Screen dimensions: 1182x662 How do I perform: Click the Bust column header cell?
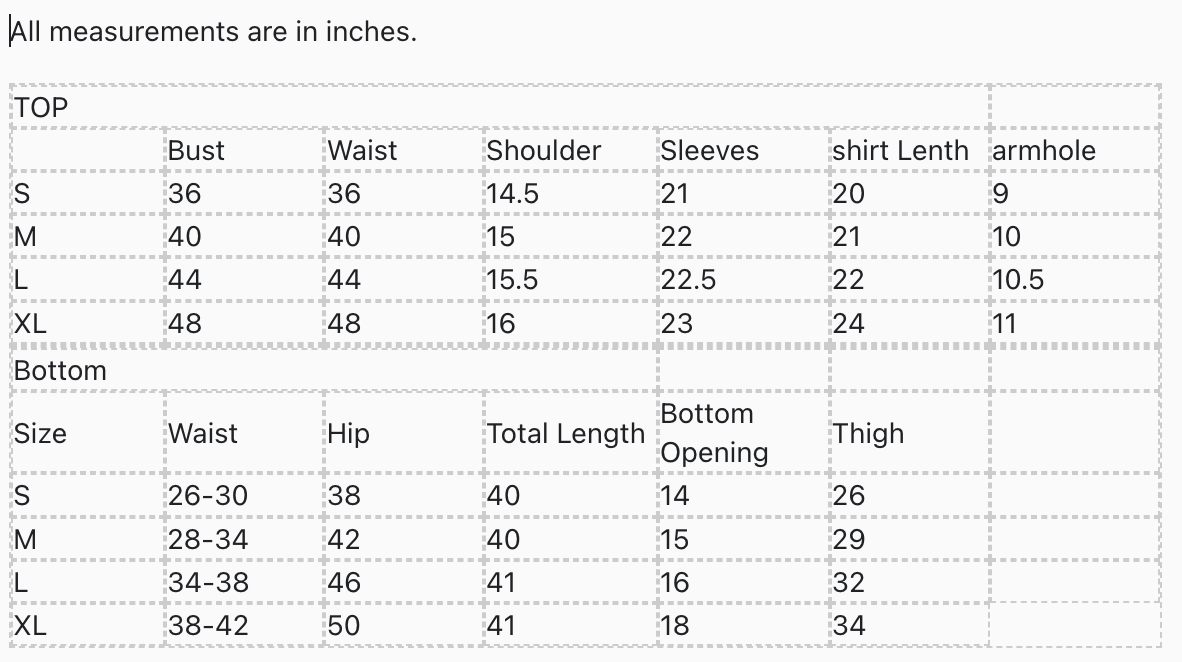(196, 151)
